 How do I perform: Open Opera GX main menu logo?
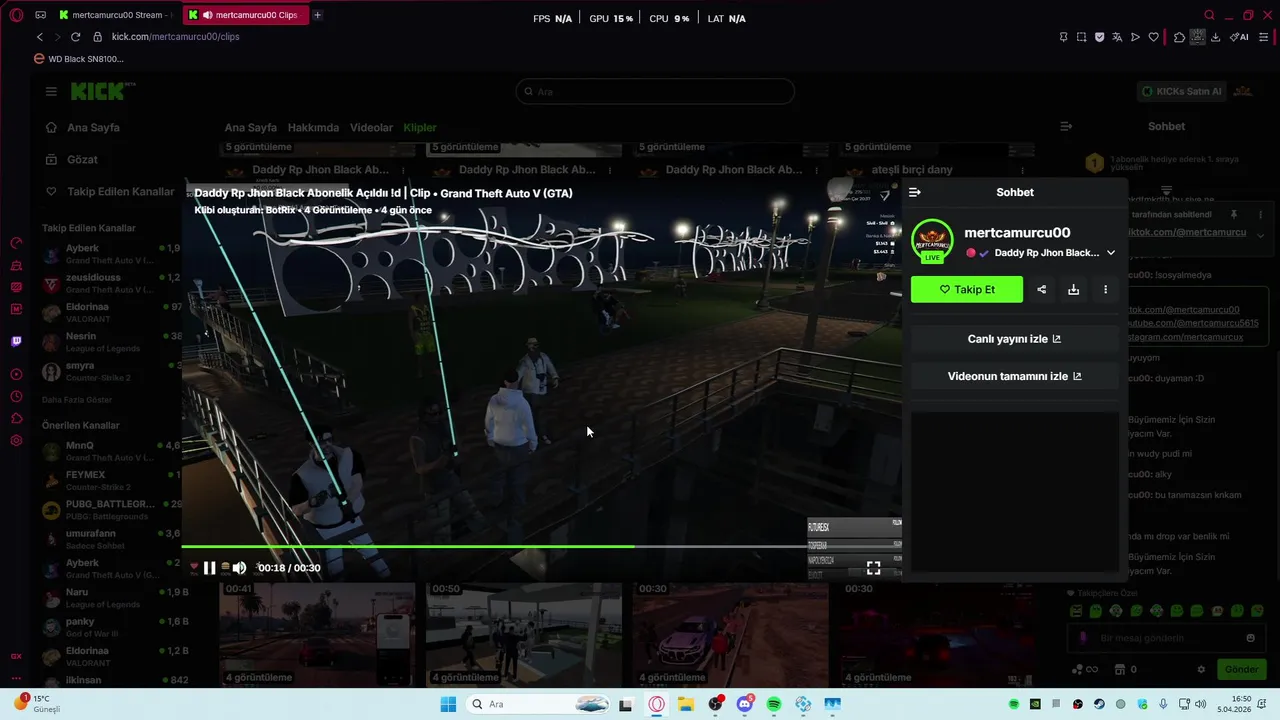(15, 15)
